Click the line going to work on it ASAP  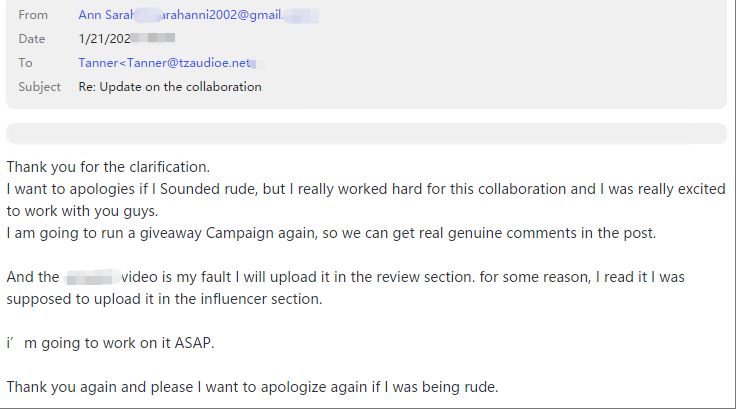point(110,343)
